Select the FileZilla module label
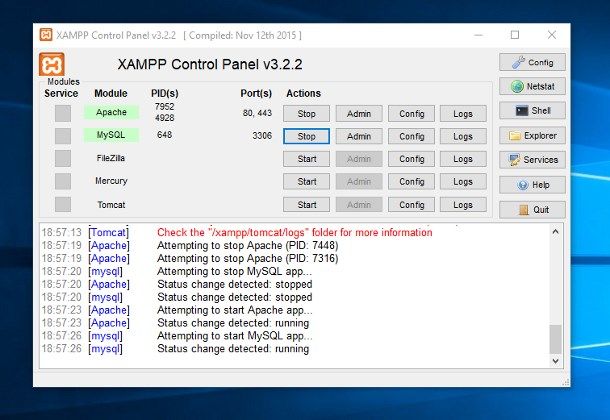This screenshot has width=610, height=420. [111, 158]
